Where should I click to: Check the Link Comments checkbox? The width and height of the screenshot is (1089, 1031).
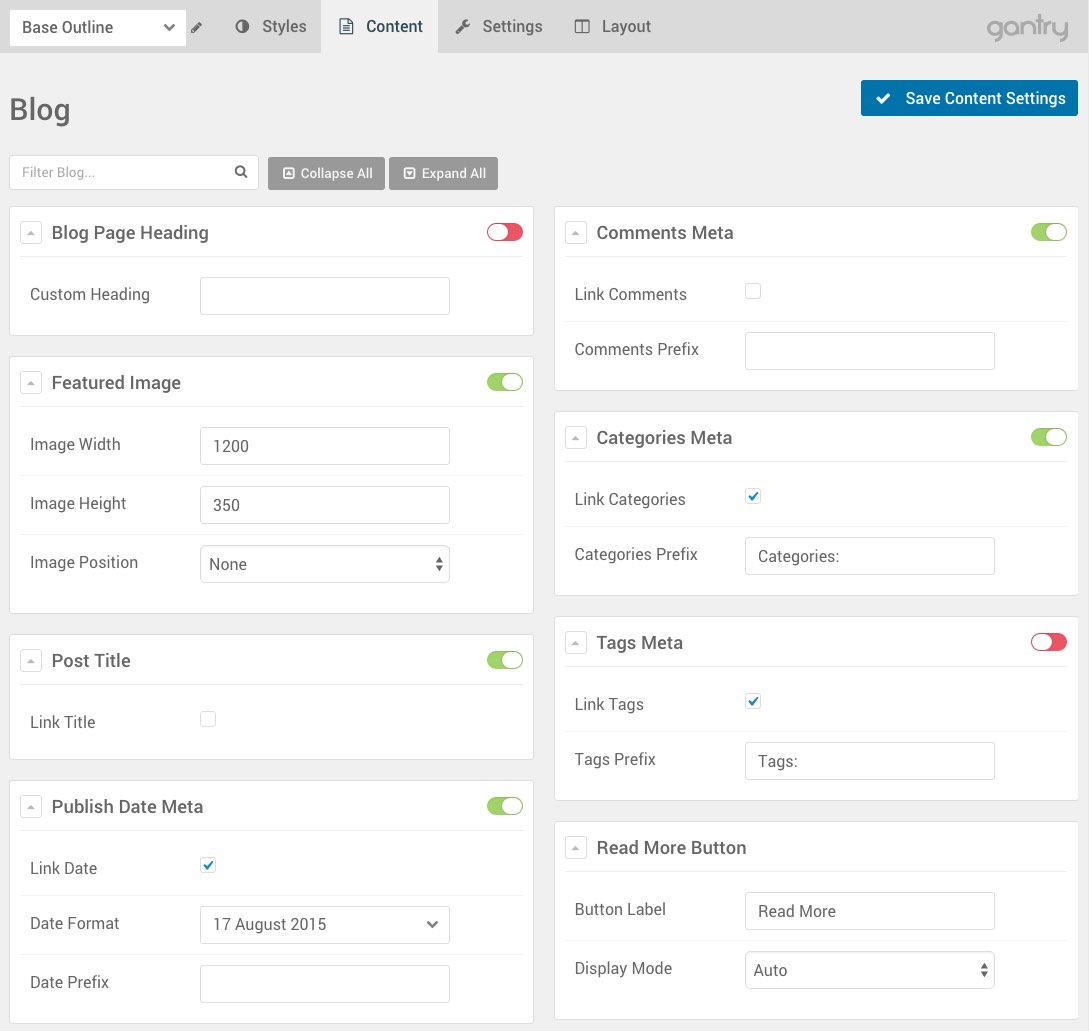753,291
